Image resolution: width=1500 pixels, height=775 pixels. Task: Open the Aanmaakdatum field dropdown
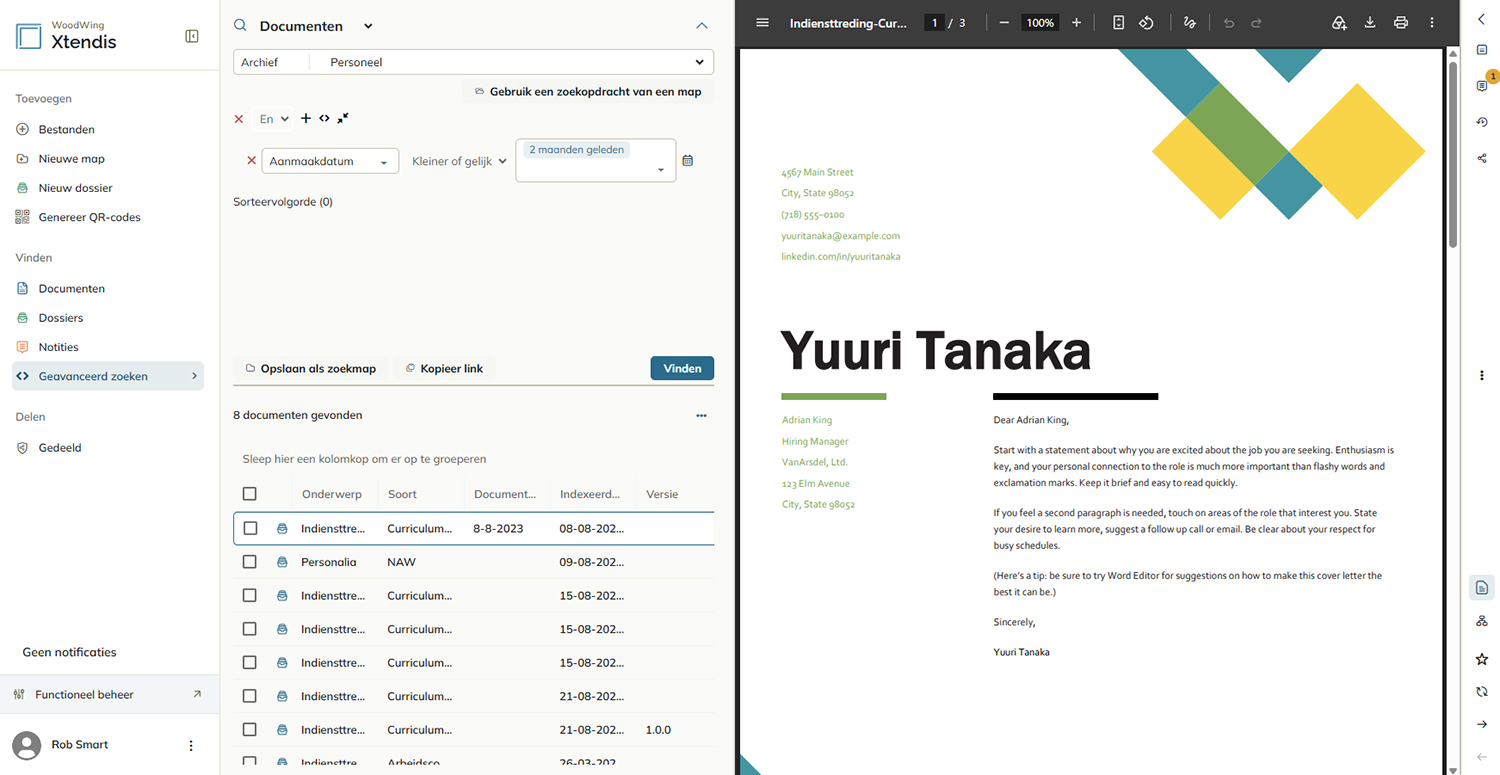330,161
